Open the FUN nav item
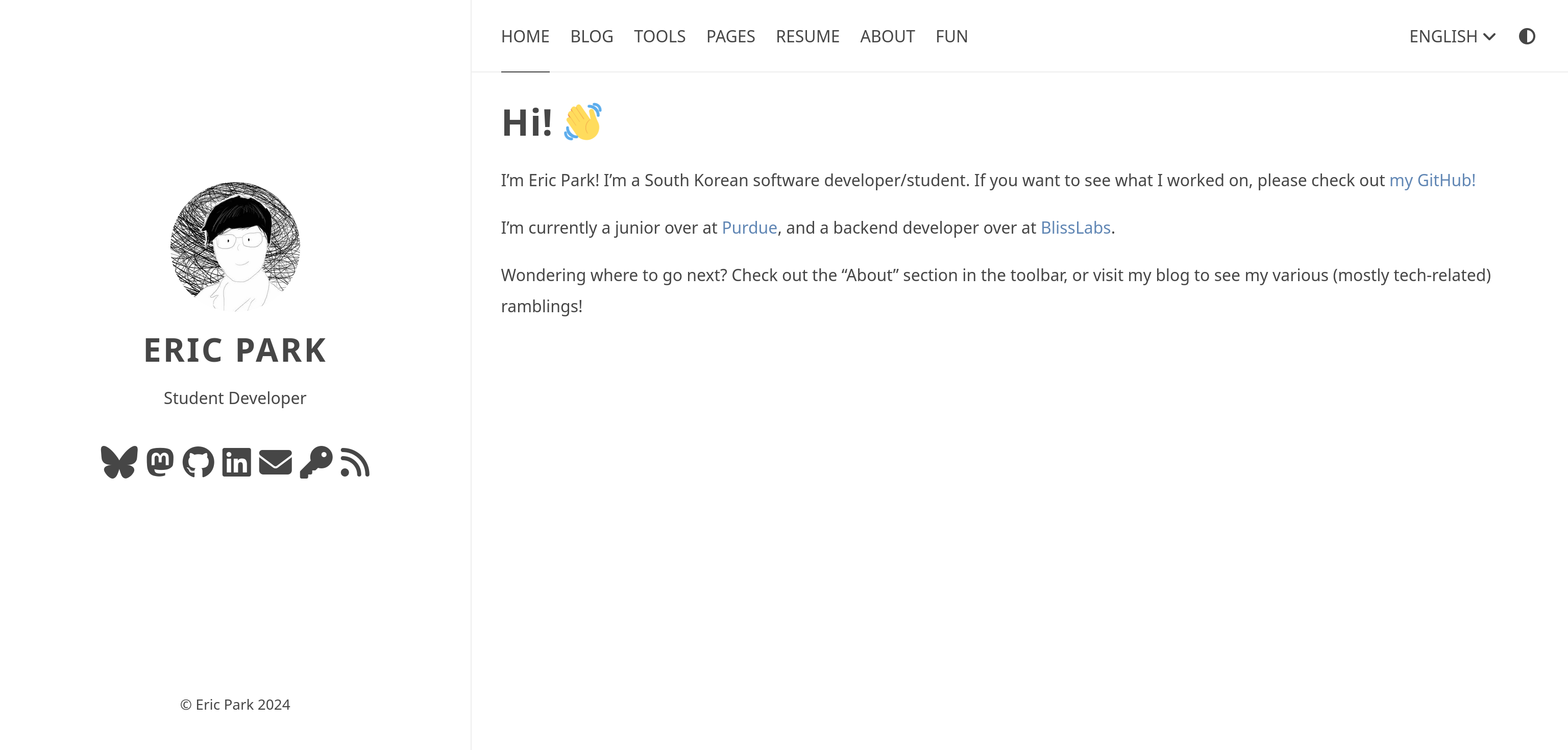This screenshot has height=750, width=1568. [x=951, y=37]
